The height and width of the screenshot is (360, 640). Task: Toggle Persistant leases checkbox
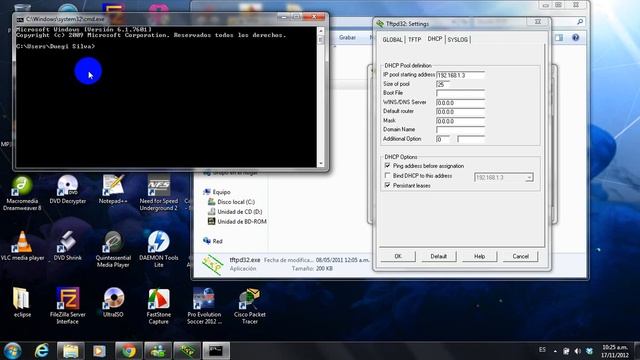click(x=387, y=185)
